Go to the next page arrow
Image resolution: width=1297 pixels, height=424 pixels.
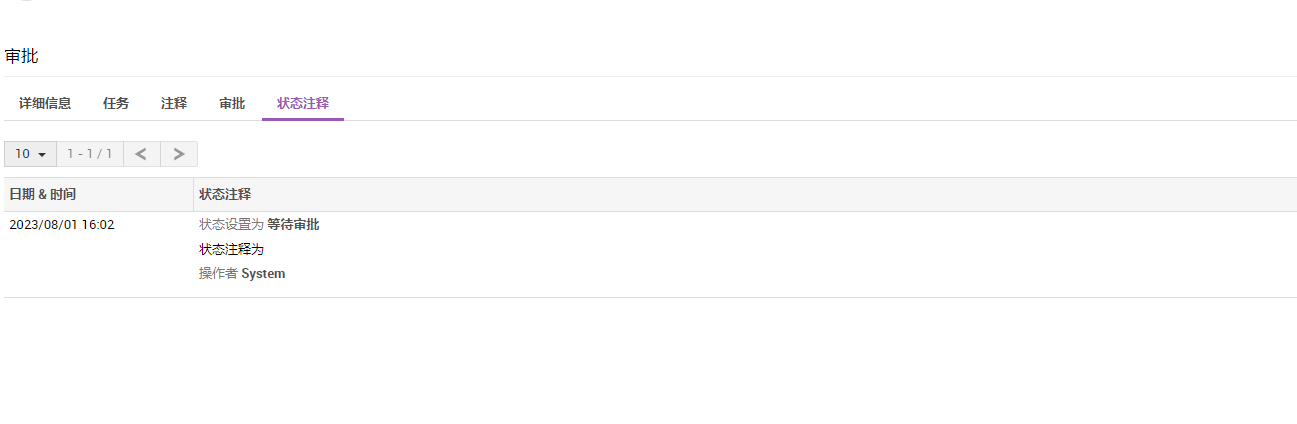[179, 154]
